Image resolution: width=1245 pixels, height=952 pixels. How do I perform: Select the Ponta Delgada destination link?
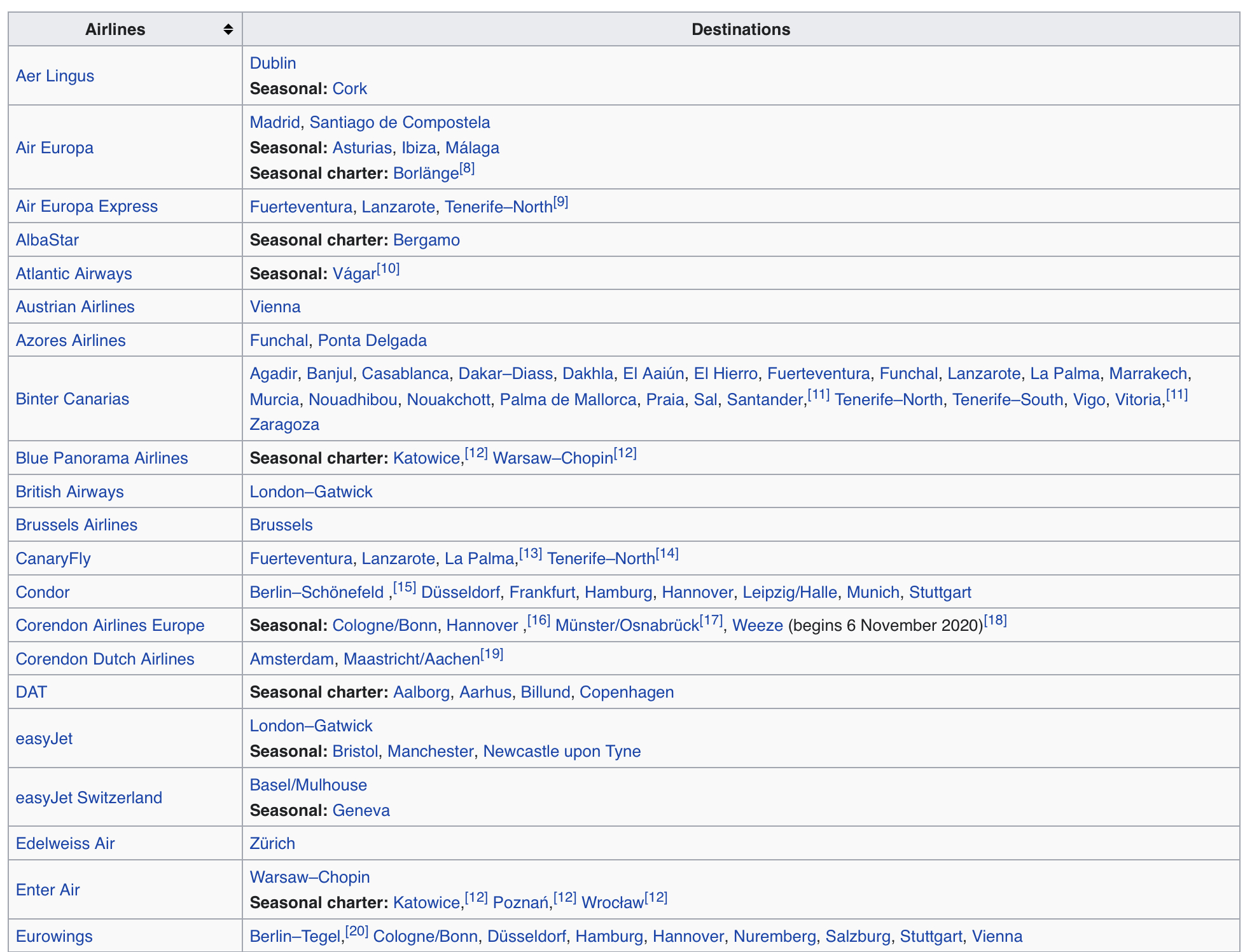(x=372, y=340)
